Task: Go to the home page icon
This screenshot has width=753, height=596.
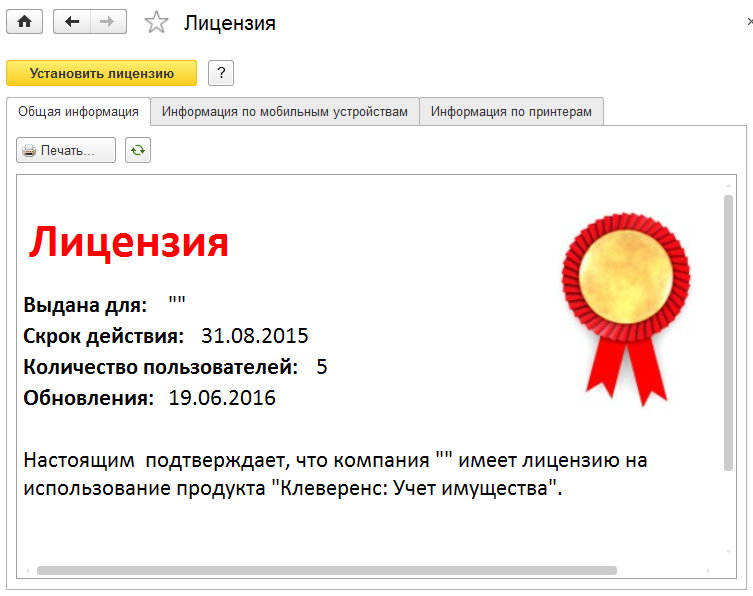Action: coord(24,22)
